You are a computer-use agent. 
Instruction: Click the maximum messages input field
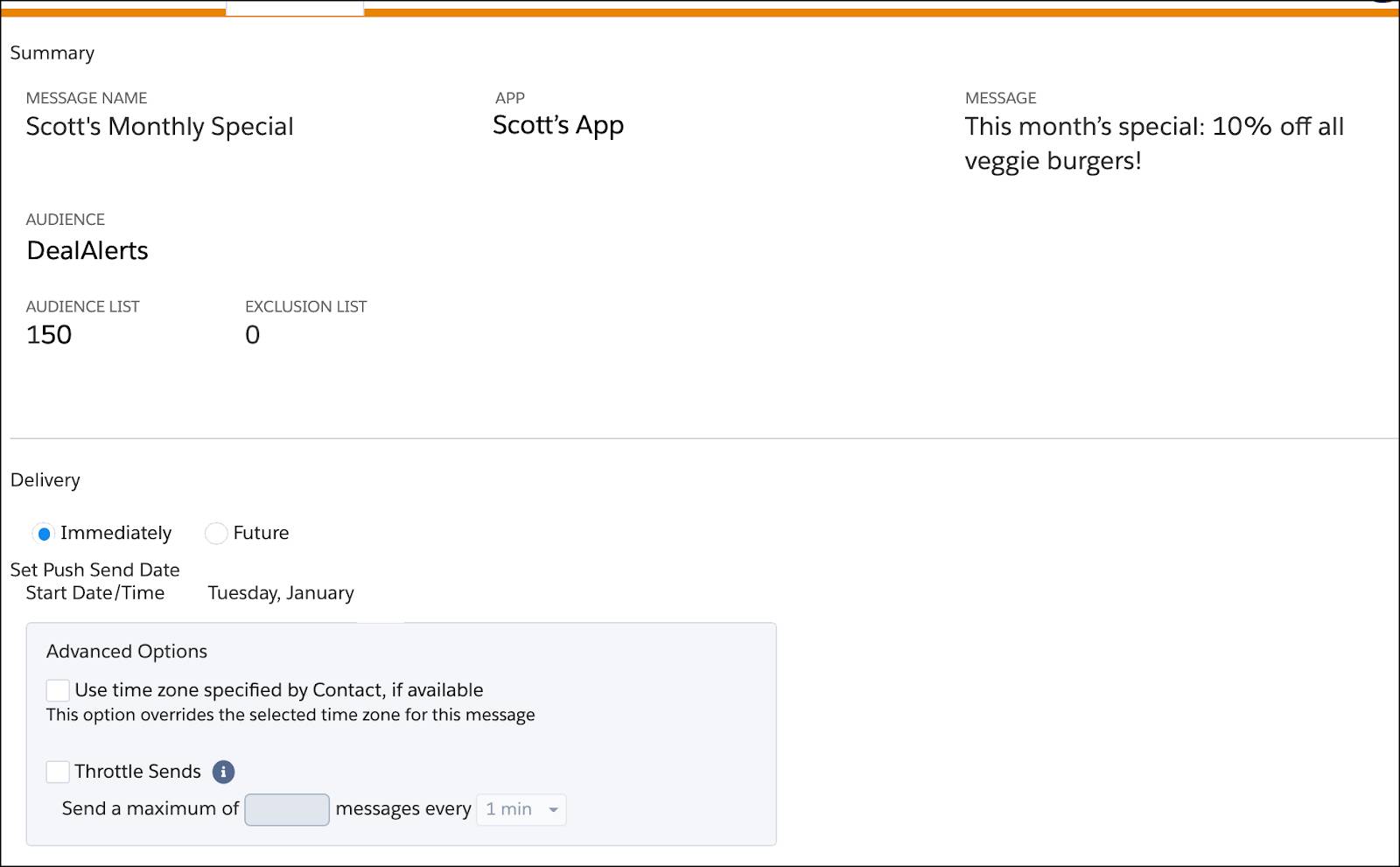pyautogui.click(x=287, y=809)
